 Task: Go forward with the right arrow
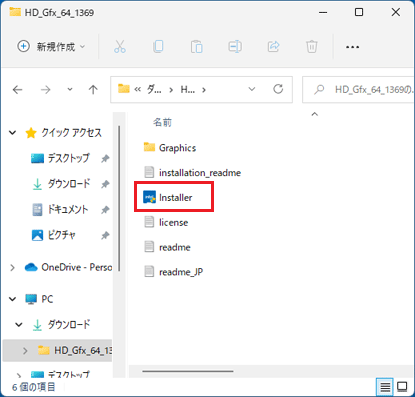(x=45, y=89)
